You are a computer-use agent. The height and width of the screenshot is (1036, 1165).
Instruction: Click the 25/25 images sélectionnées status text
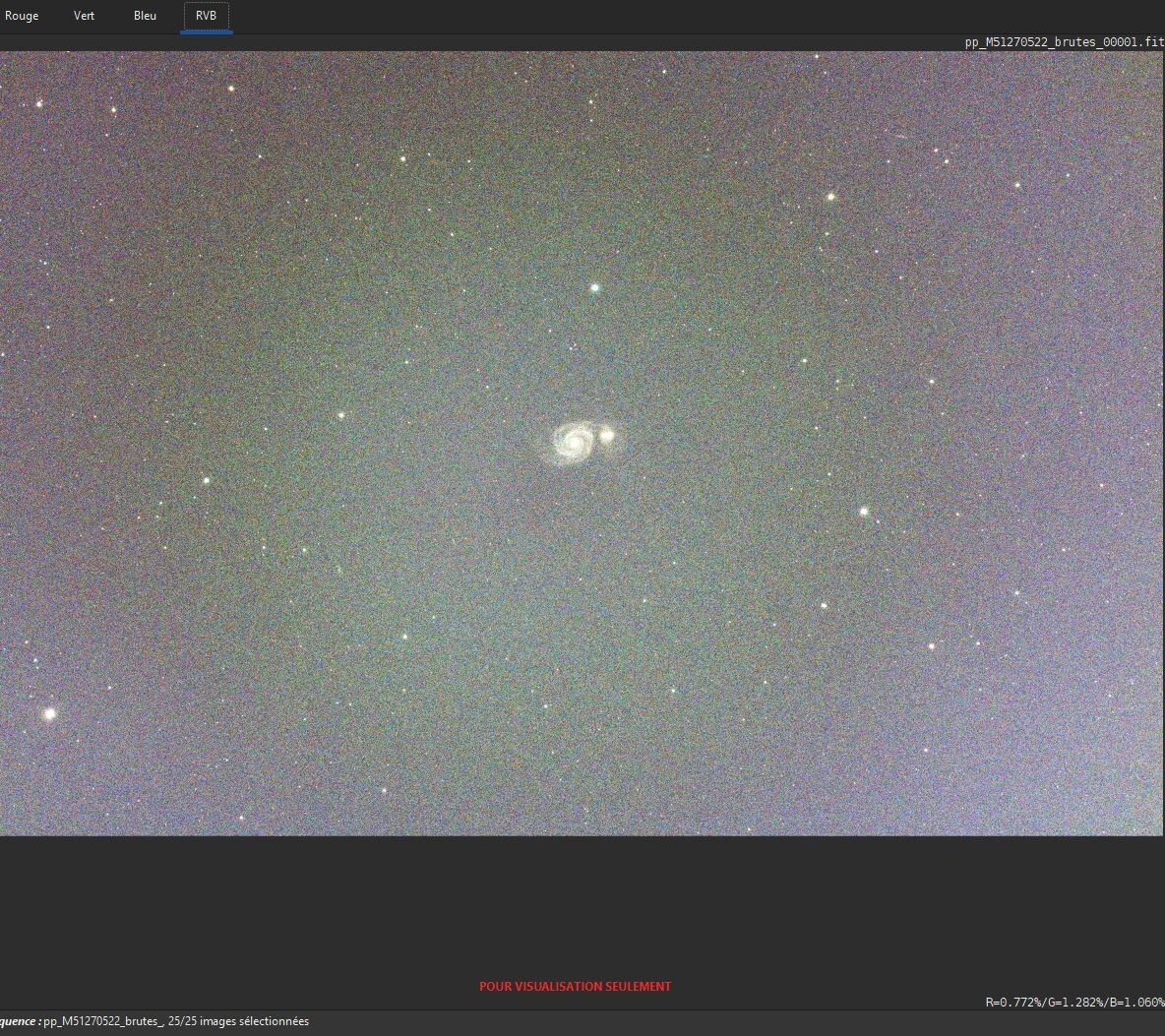pyautogui.click(x=238, y=1021)
